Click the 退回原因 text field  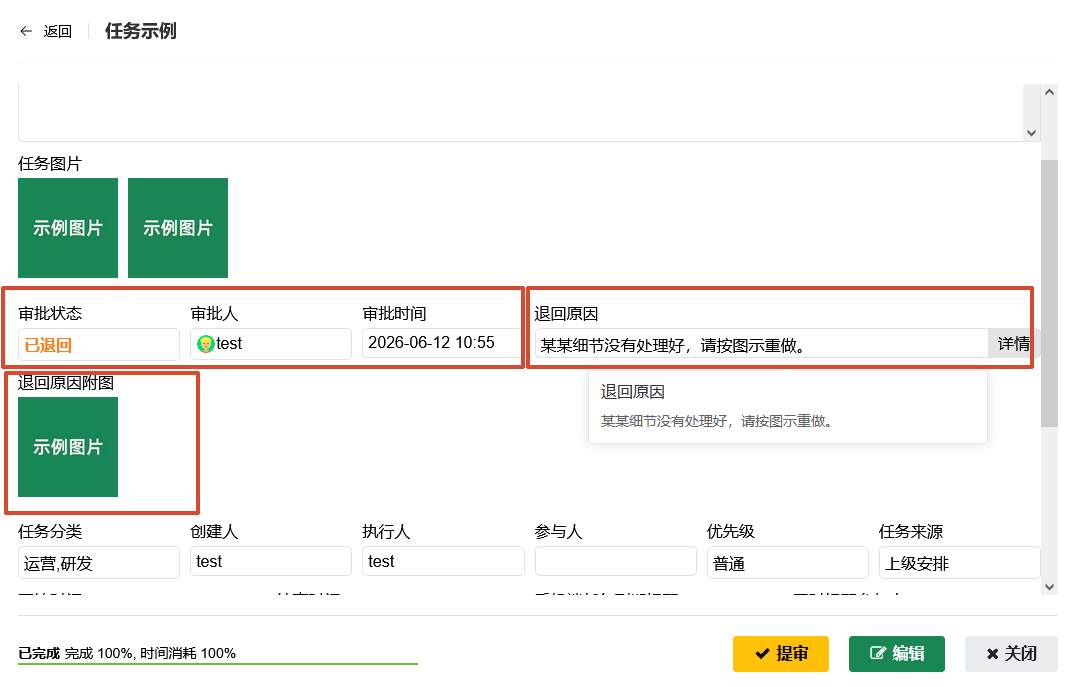761,344
